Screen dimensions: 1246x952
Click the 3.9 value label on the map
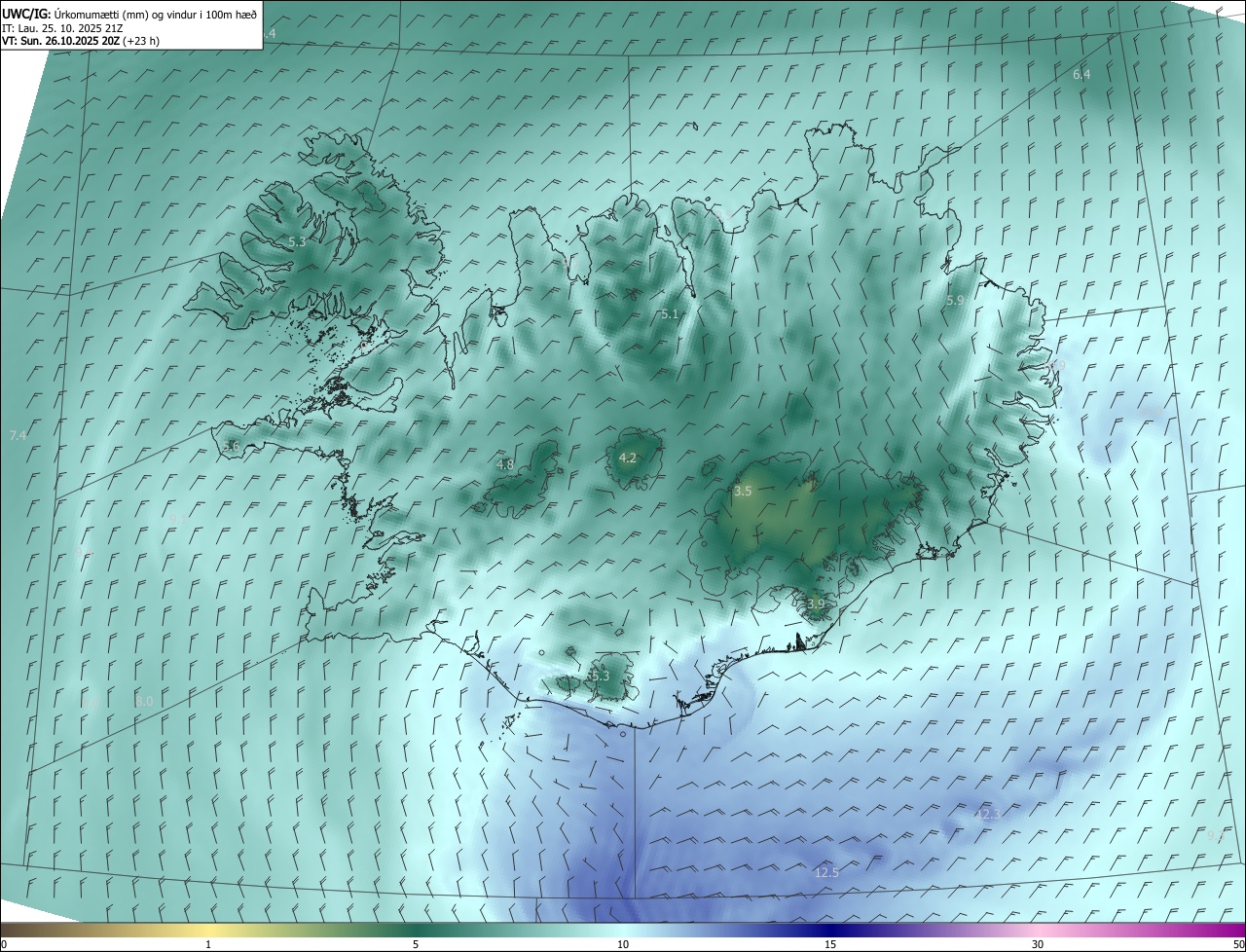point(816,604)
